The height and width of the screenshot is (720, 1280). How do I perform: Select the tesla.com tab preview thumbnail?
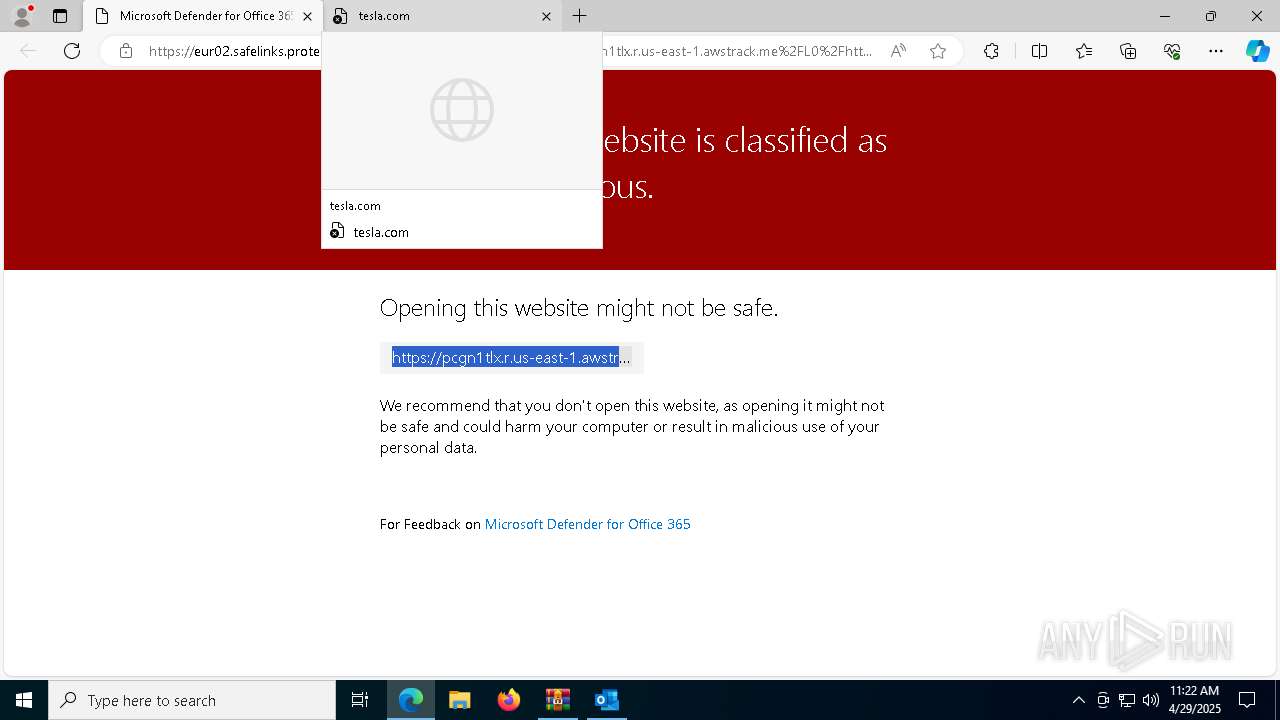coord(462,110)
